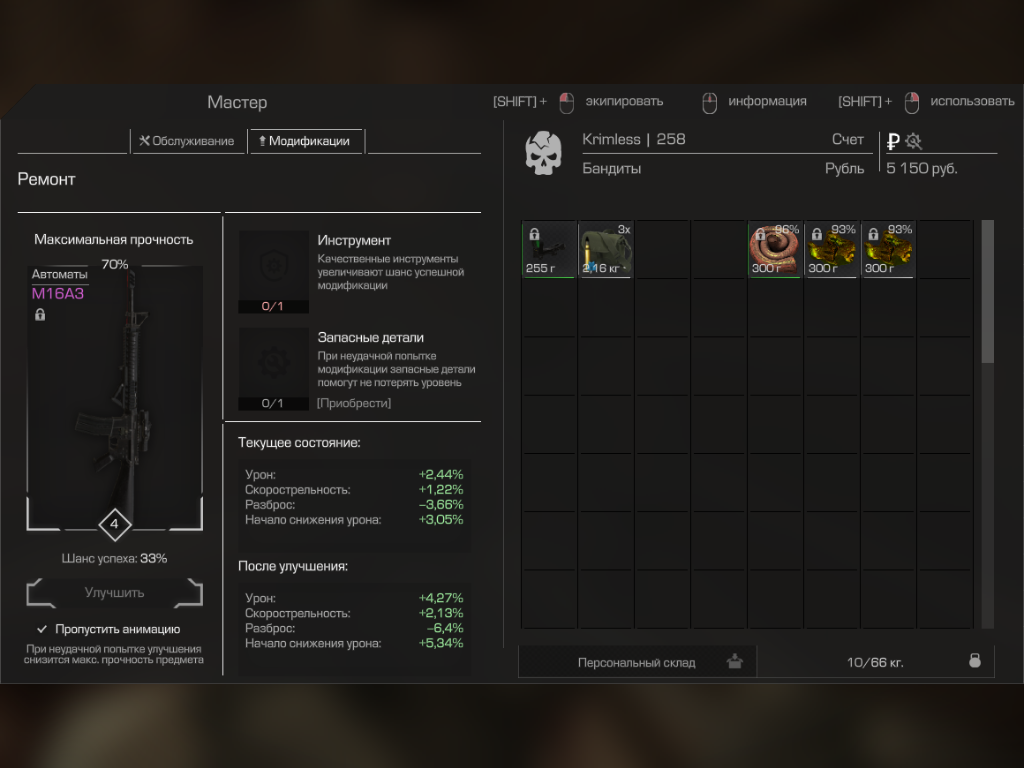1024x768 pixels.
Task: Open the Персональный склад button
Action: (637, 662)
